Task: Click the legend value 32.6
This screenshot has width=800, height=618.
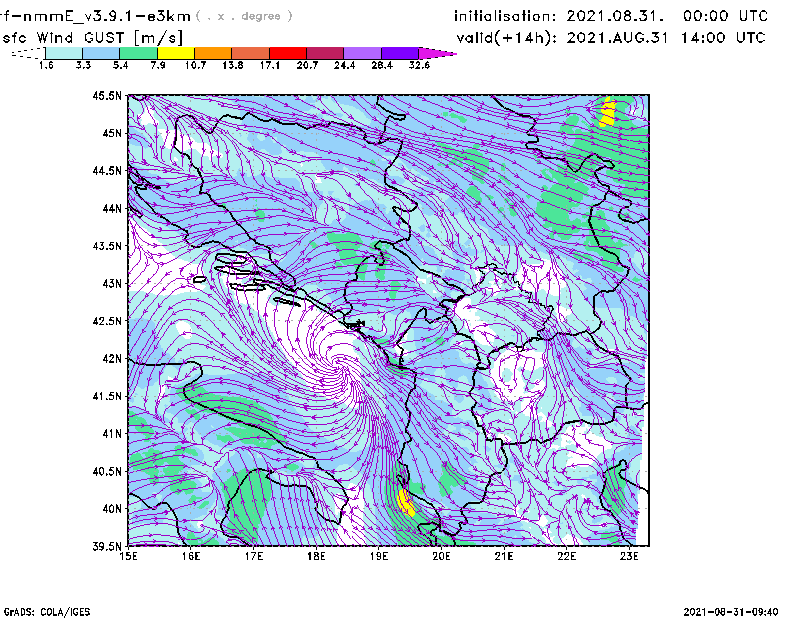Action: pyautogui.click(x=419, y=65)
